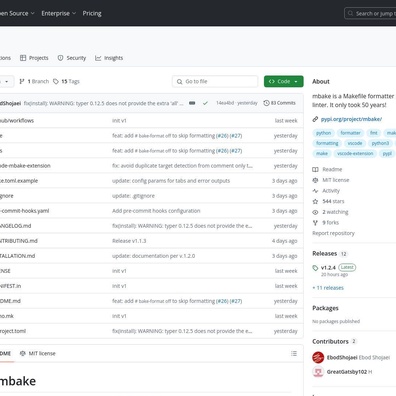
Task: Open commit hash 14ea4bd
Action: (225, 103)
